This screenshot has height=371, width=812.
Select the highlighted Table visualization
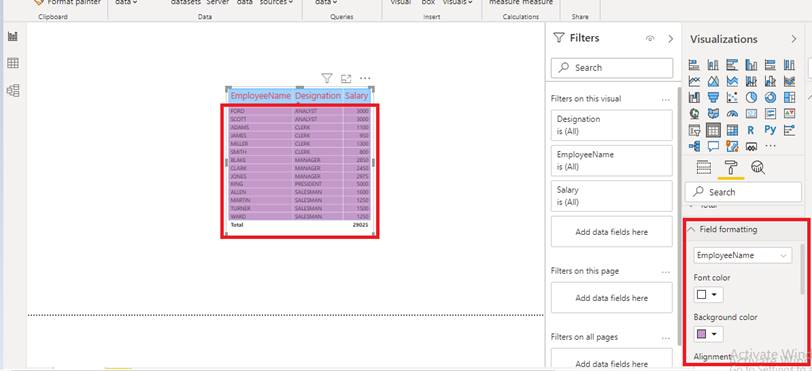713,130
